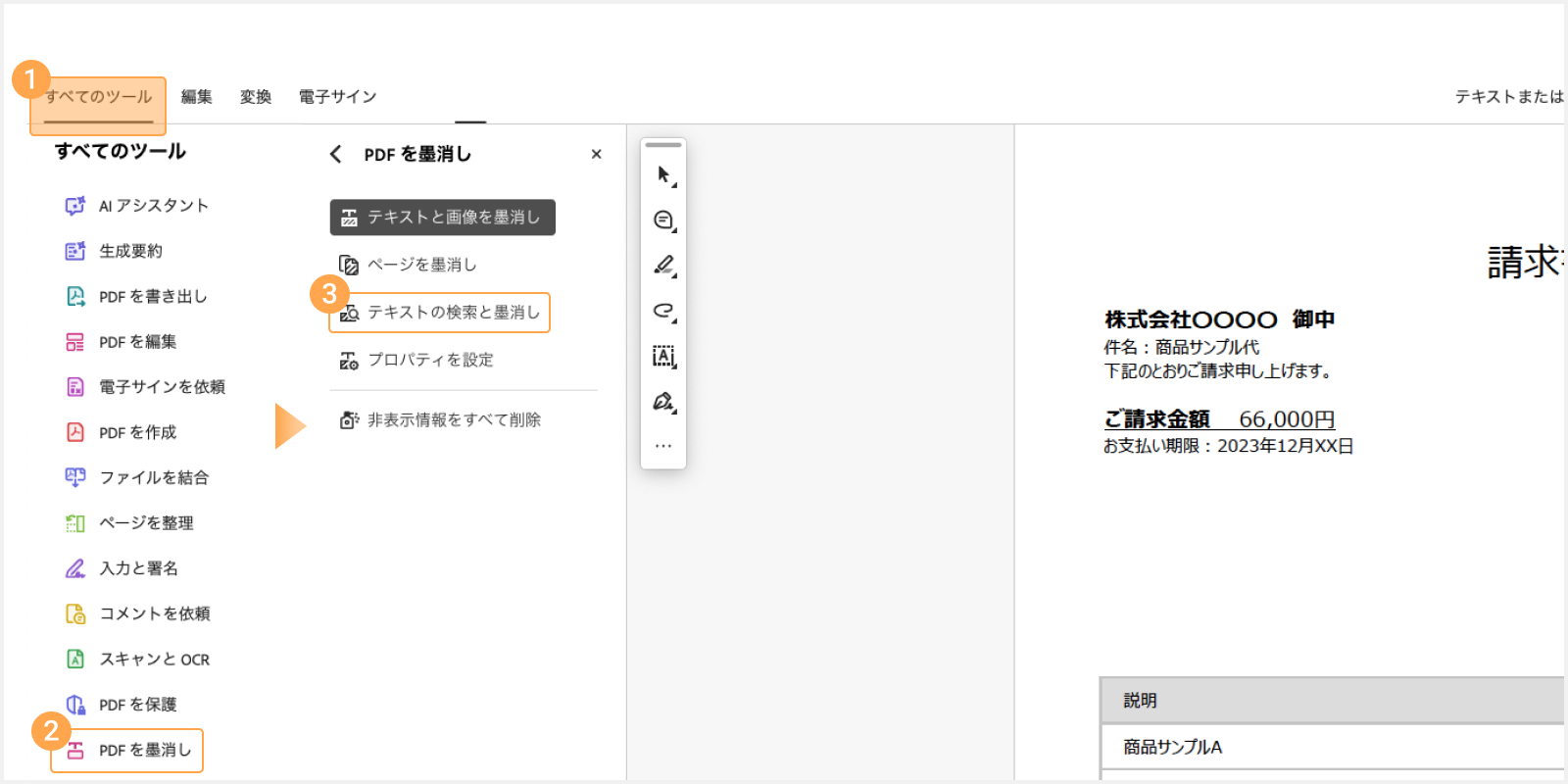Click the PDF を墨消し icon

tap(75, 751)
